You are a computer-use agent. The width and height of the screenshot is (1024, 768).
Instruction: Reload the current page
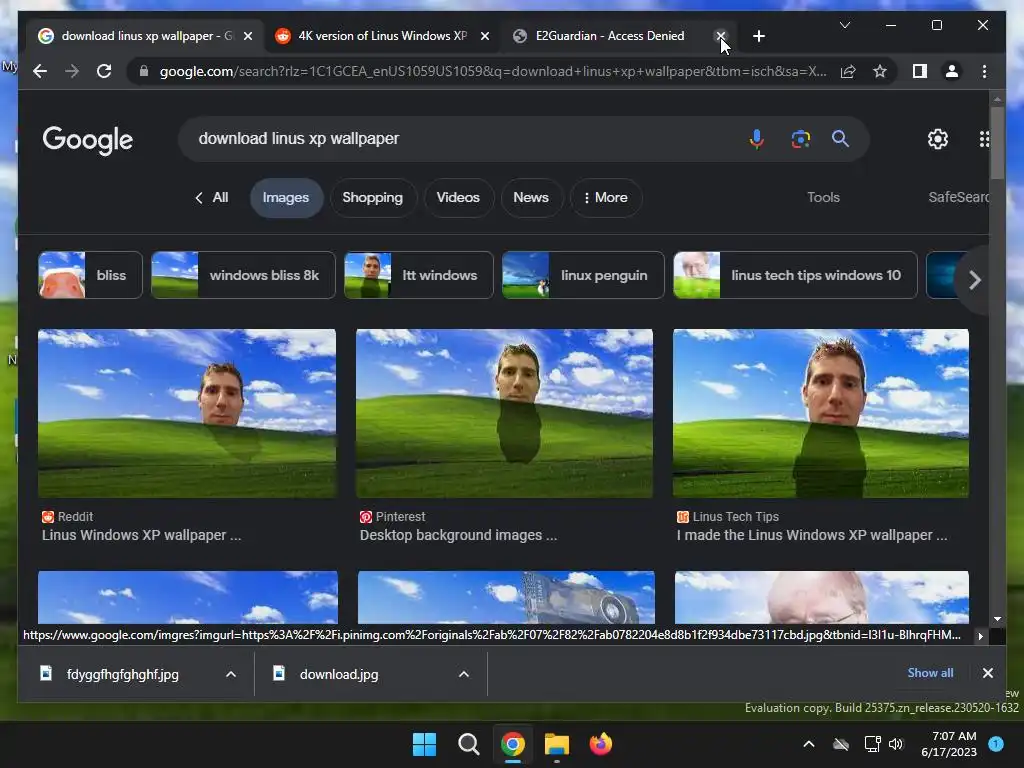coord(104,71)
